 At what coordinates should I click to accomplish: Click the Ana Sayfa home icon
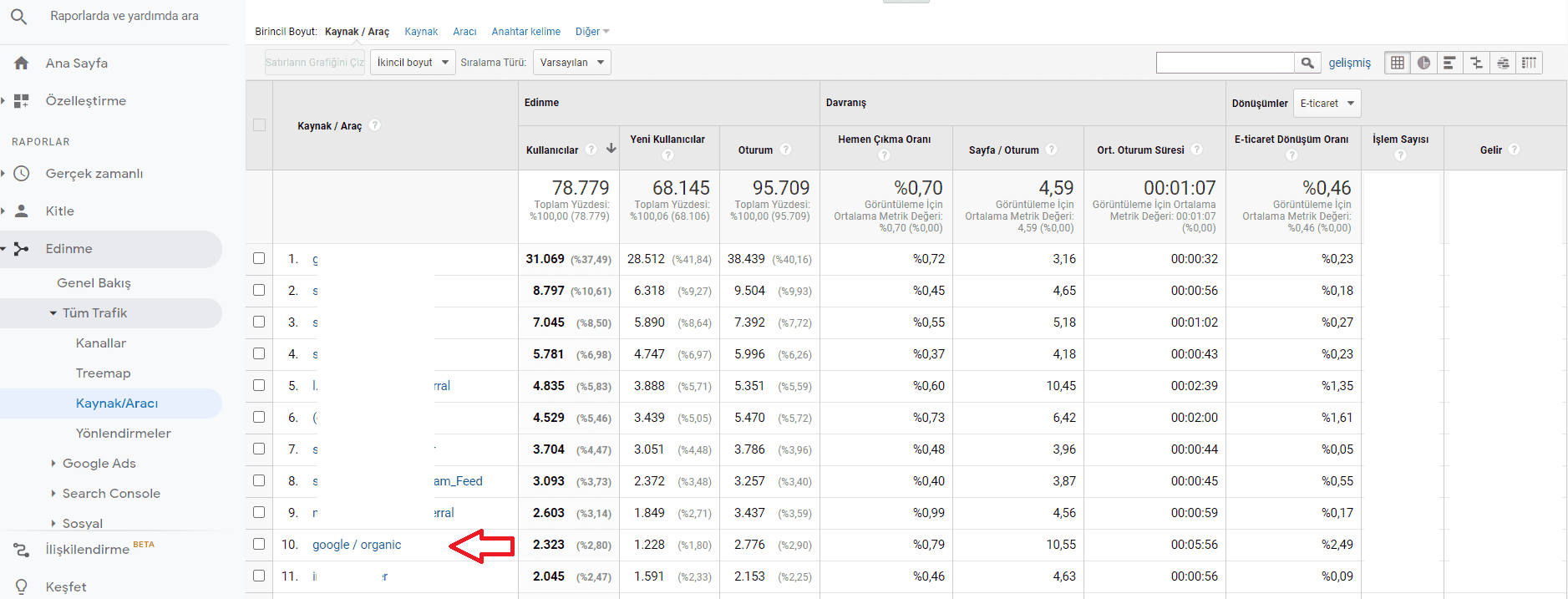[22, 63]
